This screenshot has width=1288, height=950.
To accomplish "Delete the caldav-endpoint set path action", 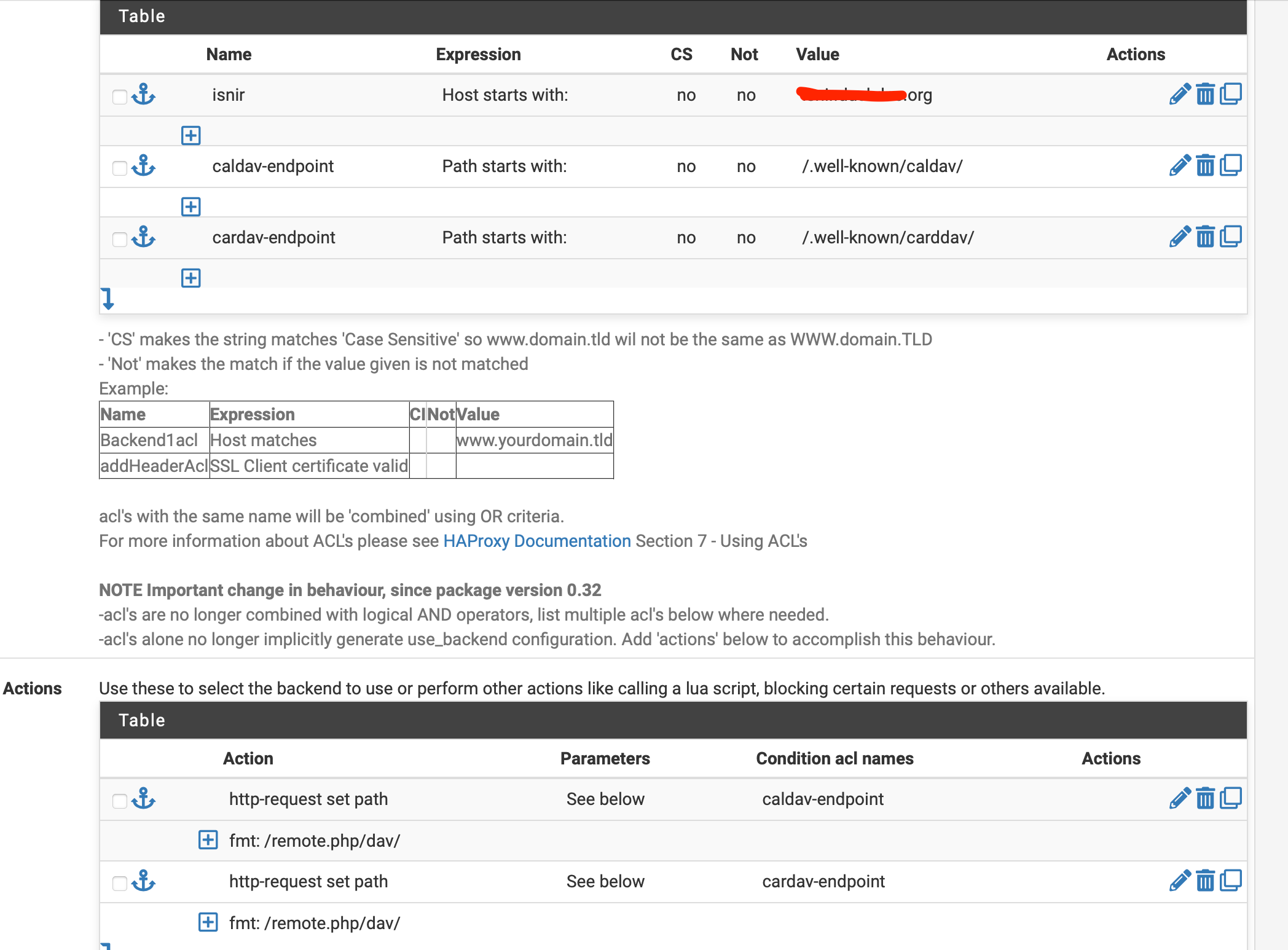I will point(1205,799).
